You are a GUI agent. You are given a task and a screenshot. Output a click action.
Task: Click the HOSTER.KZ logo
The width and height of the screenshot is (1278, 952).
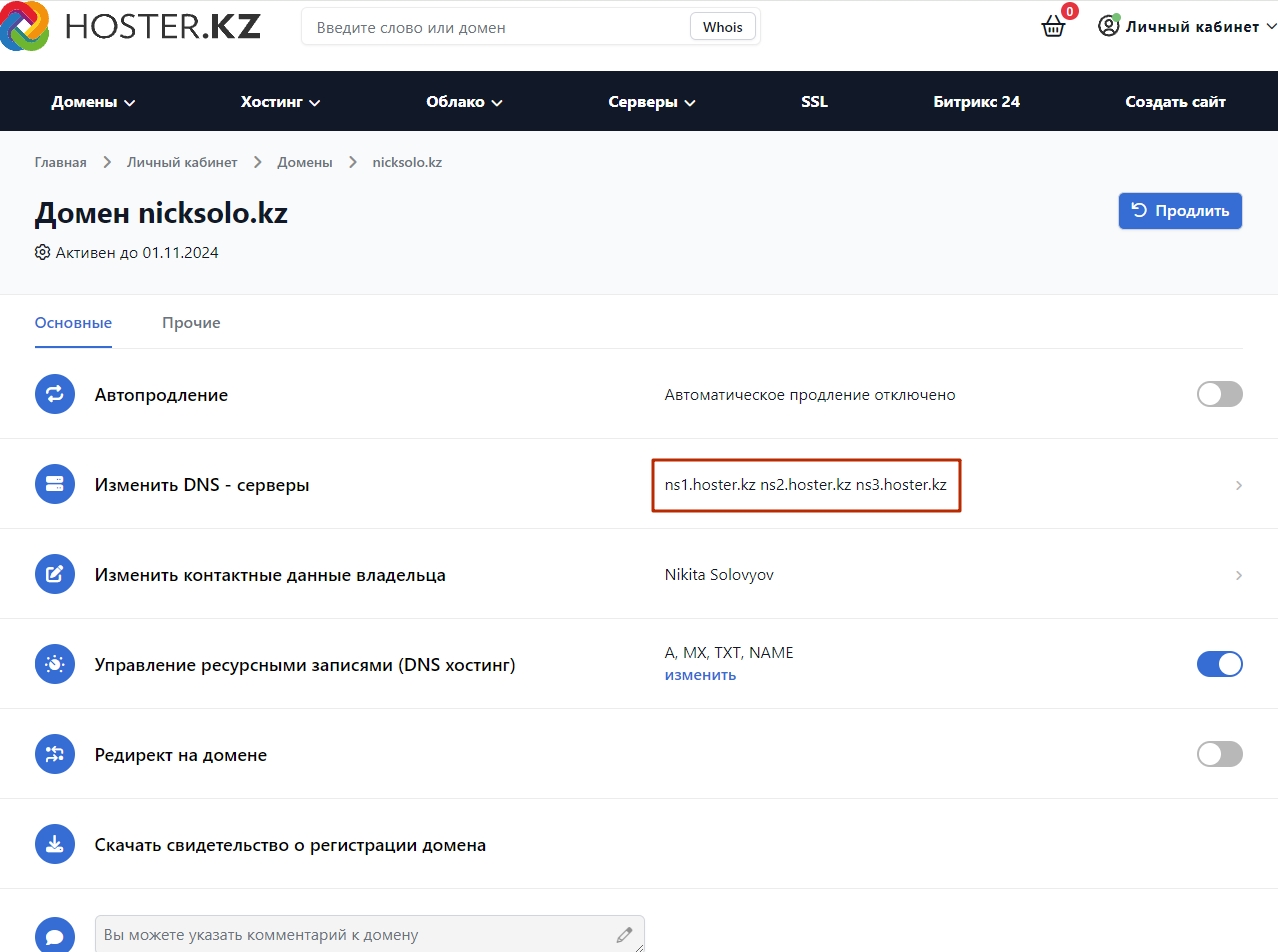click(x=130, y=27)
